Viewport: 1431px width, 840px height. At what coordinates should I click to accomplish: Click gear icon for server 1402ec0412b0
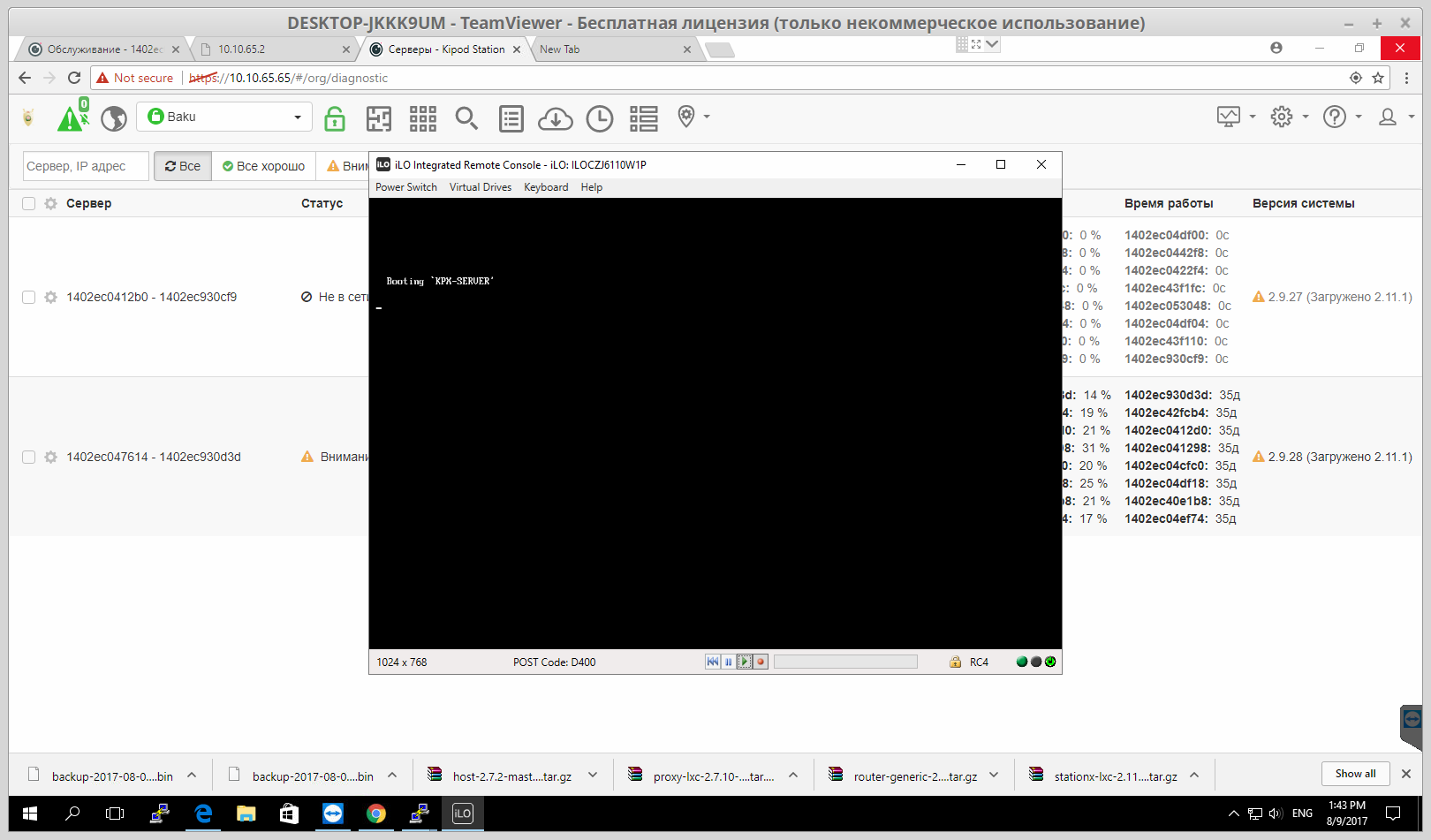tap(51, 297)
